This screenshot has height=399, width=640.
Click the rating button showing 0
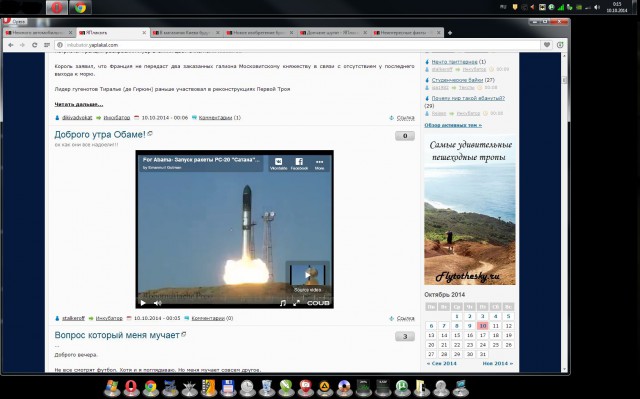[x=405, y=136]
